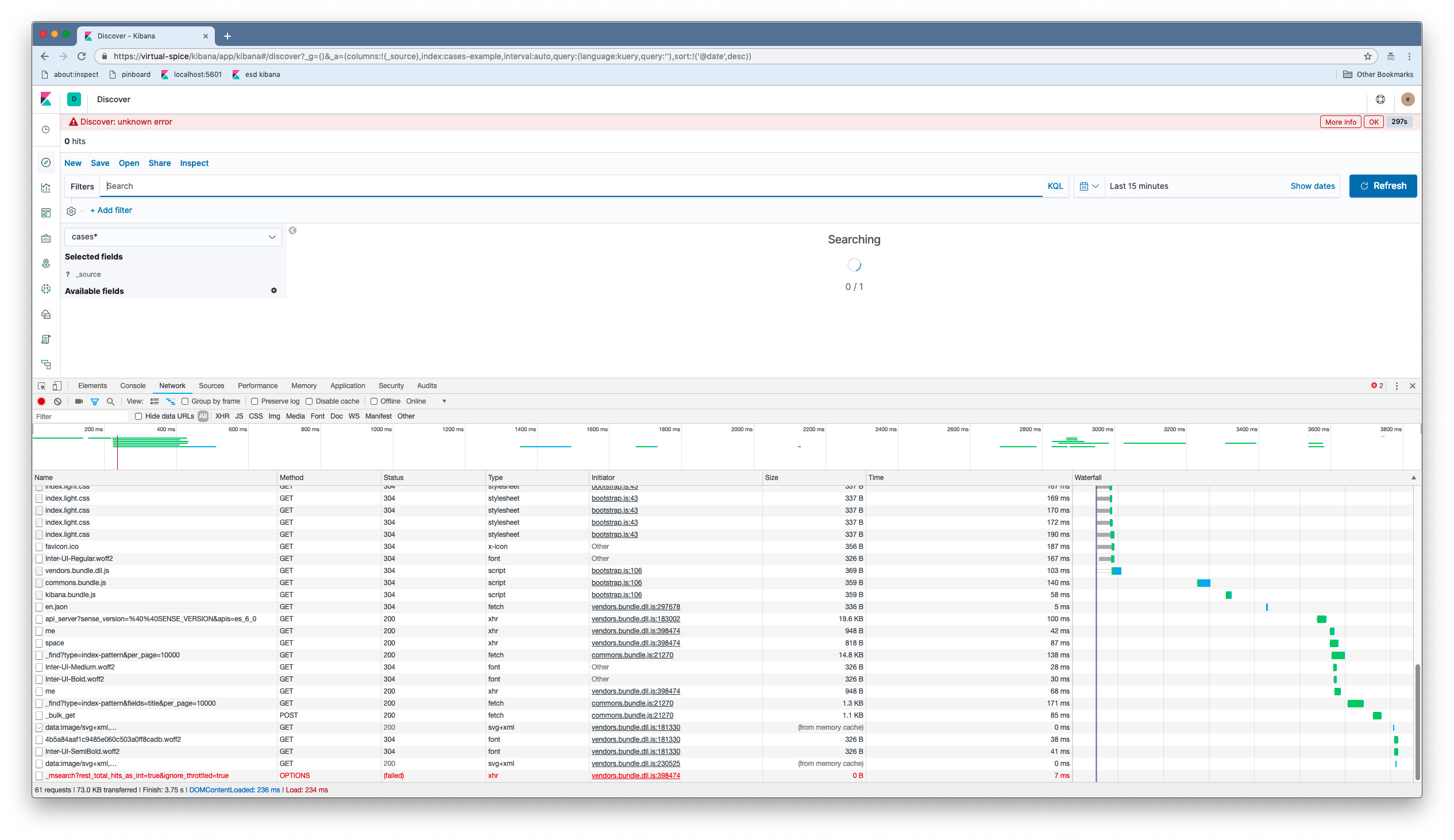Open the Performance tab

click(257, 386)
